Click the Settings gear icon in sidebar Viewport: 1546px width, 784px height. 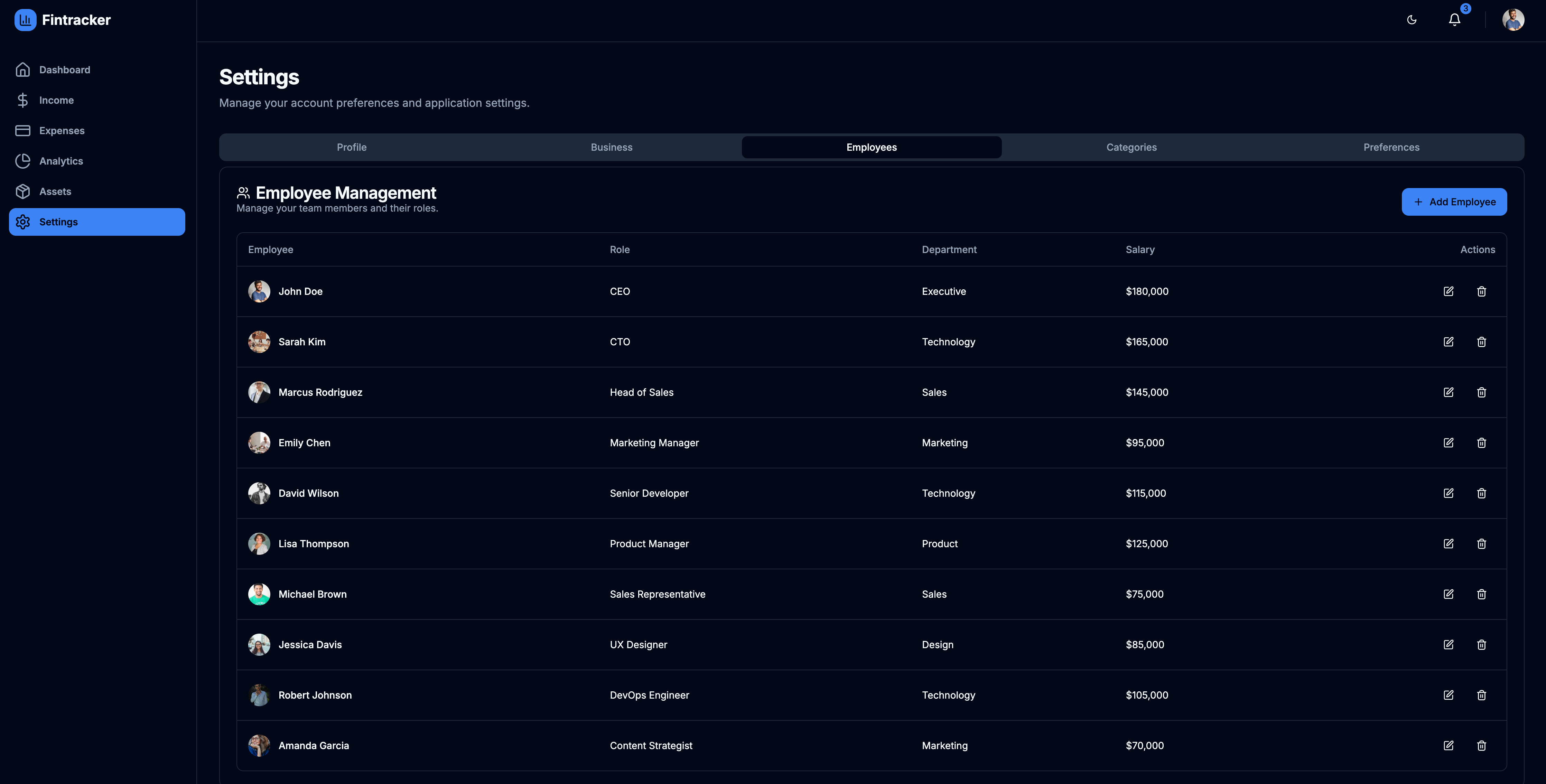[23, 222]
